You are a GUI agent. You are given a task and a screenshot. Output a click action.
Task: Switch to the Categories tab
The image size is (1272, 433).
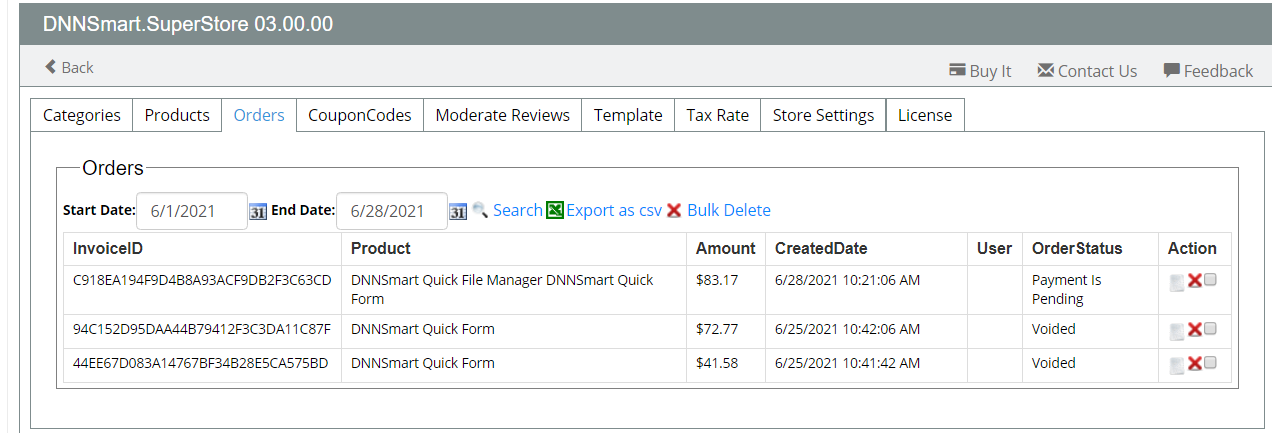(x=82, y=115)
